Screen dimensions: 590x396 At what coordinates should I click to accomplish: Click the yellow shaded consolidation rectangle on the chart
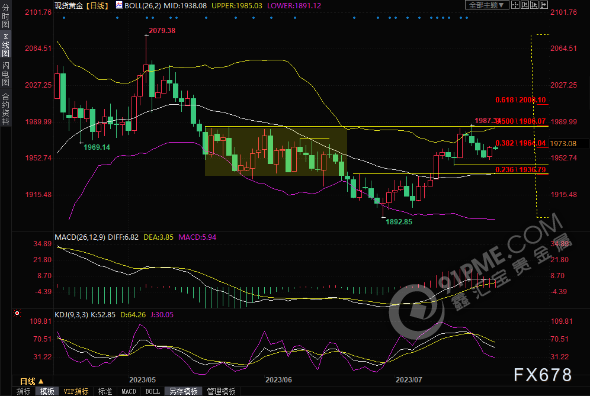tap(275, 151)
